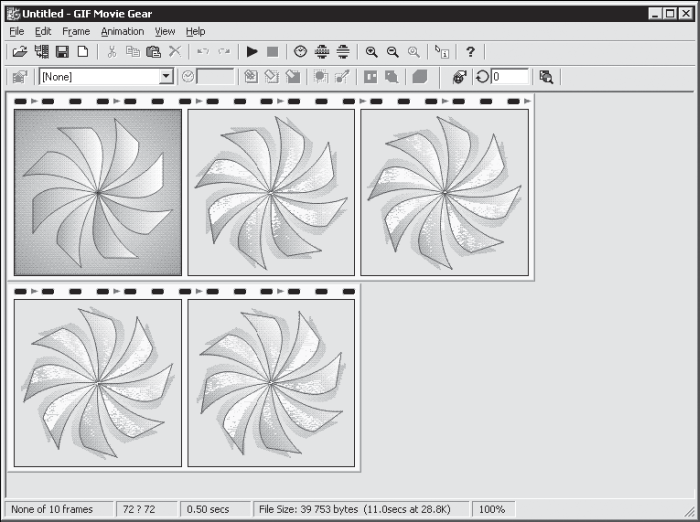This screenshot has width=700, height=522.
Task: Click the frame delay time input field
Action: [215, 76]
